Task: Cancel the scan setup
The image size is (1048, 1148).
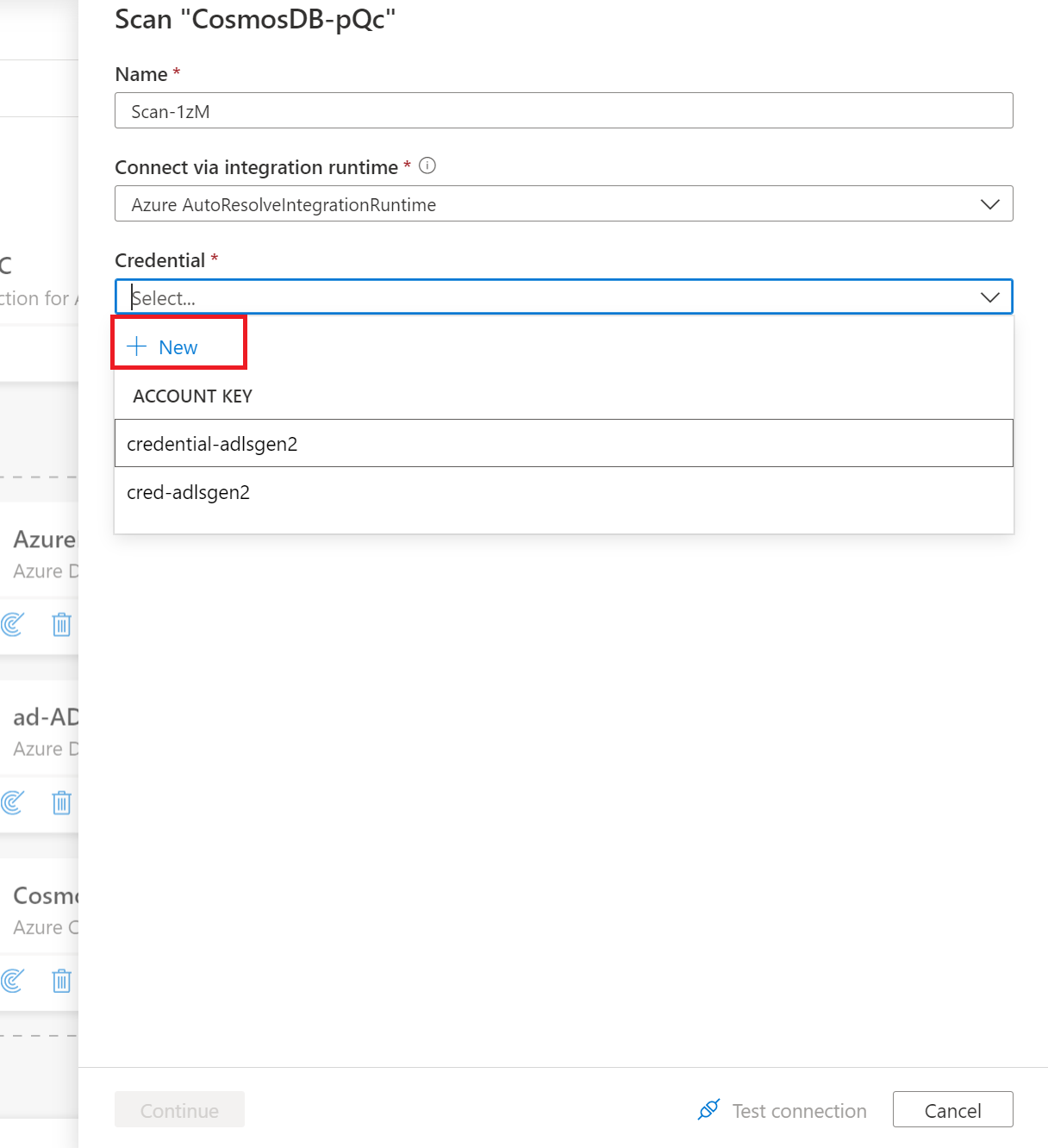Action: (952, 1110)
